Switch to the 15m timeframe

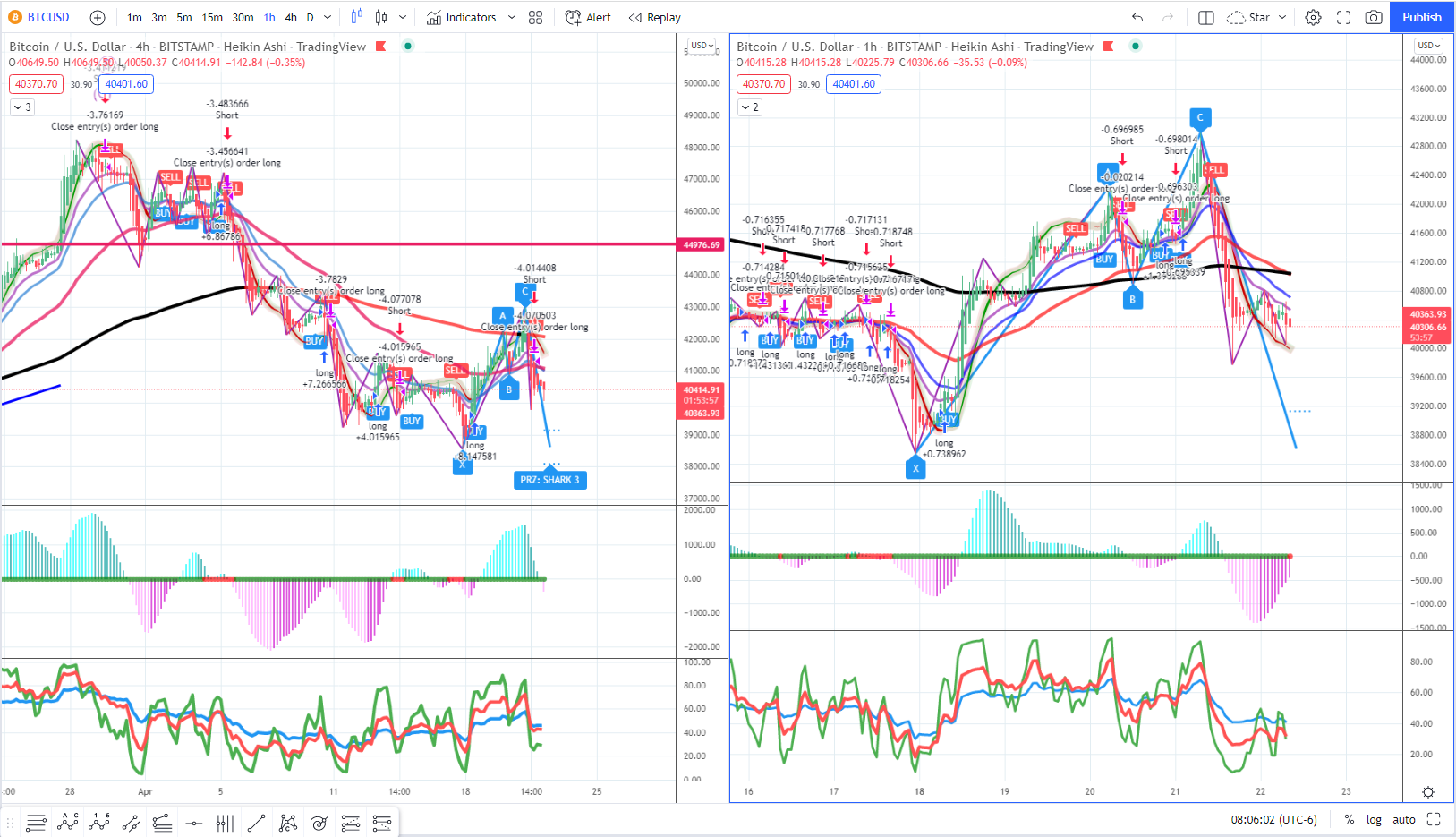coord(212,17)
